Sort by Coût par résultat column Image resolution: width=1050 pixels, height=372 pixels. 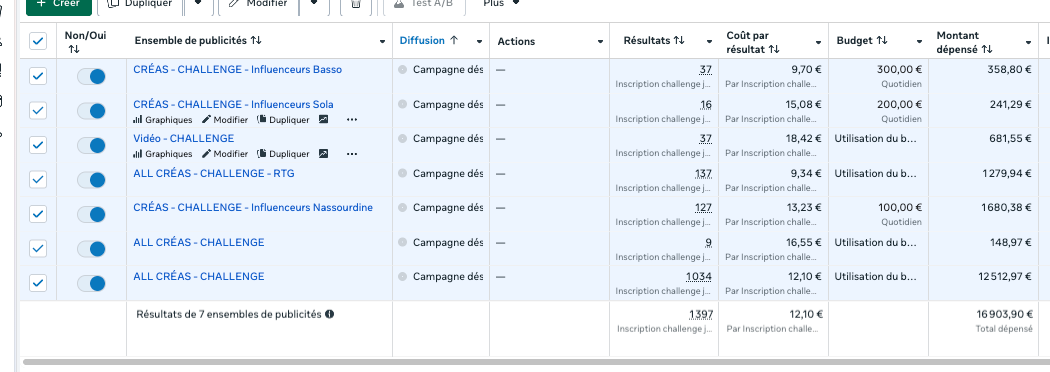click(x=774, y=50)
